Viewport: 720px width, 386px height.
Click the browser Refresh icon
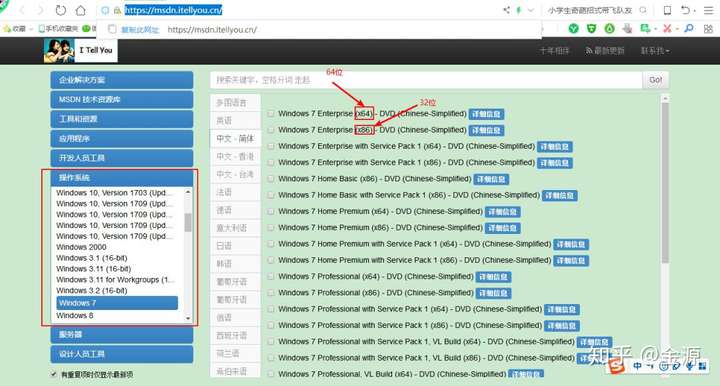coord(60,10)
